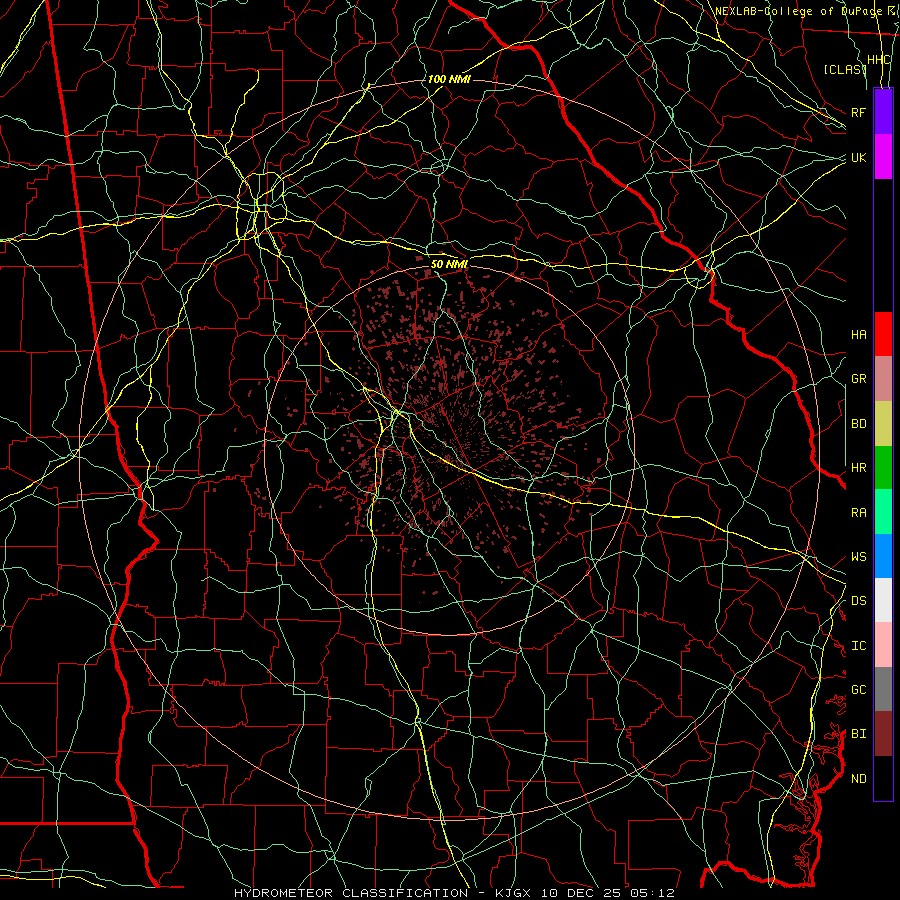The image size is (900, 900).
Task: Click the "KJGX" radar site identifier
Action: click(513, 893)
